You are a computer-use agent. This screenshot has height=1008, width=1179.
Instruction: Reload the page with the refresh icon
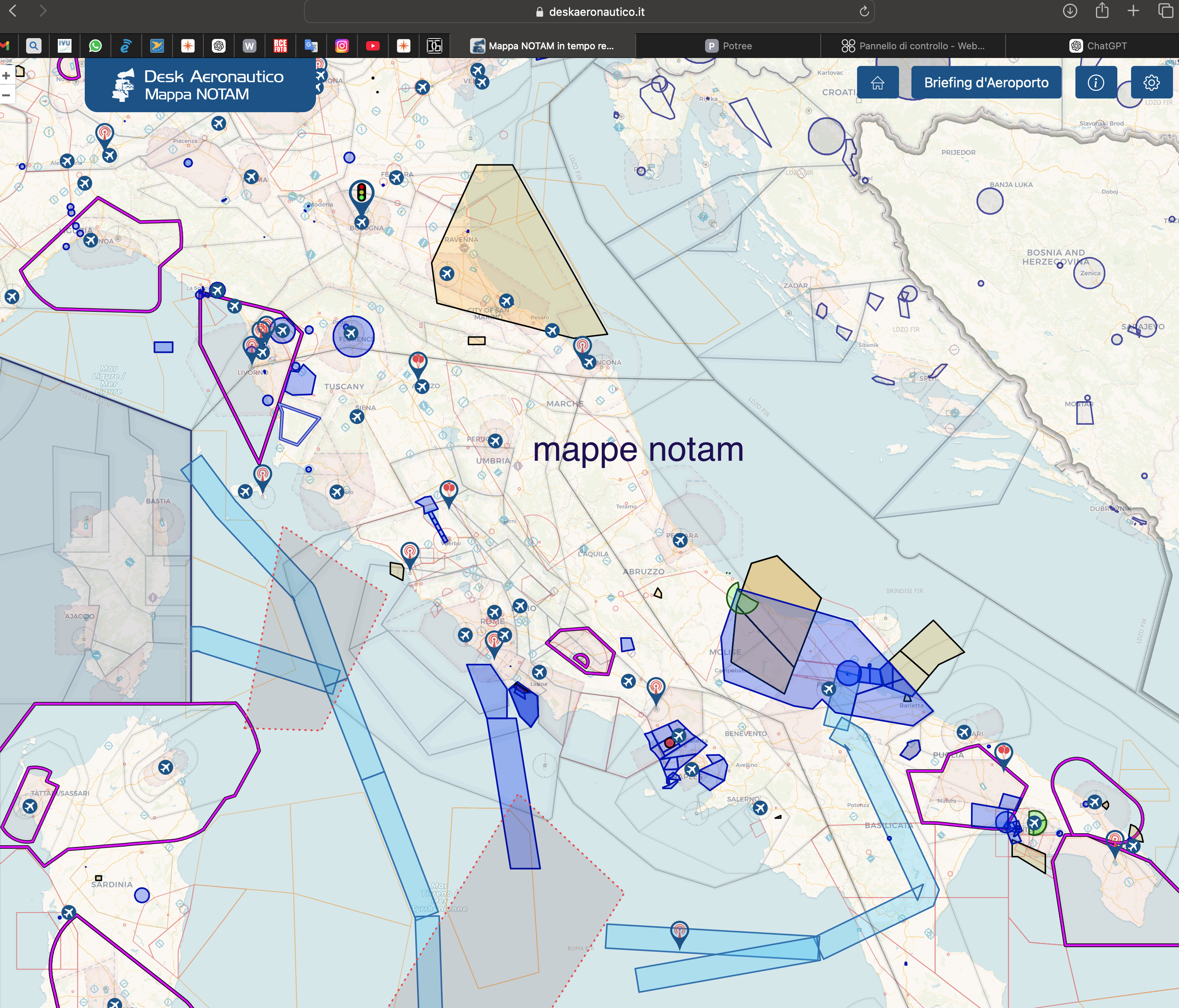coord(864,12)
